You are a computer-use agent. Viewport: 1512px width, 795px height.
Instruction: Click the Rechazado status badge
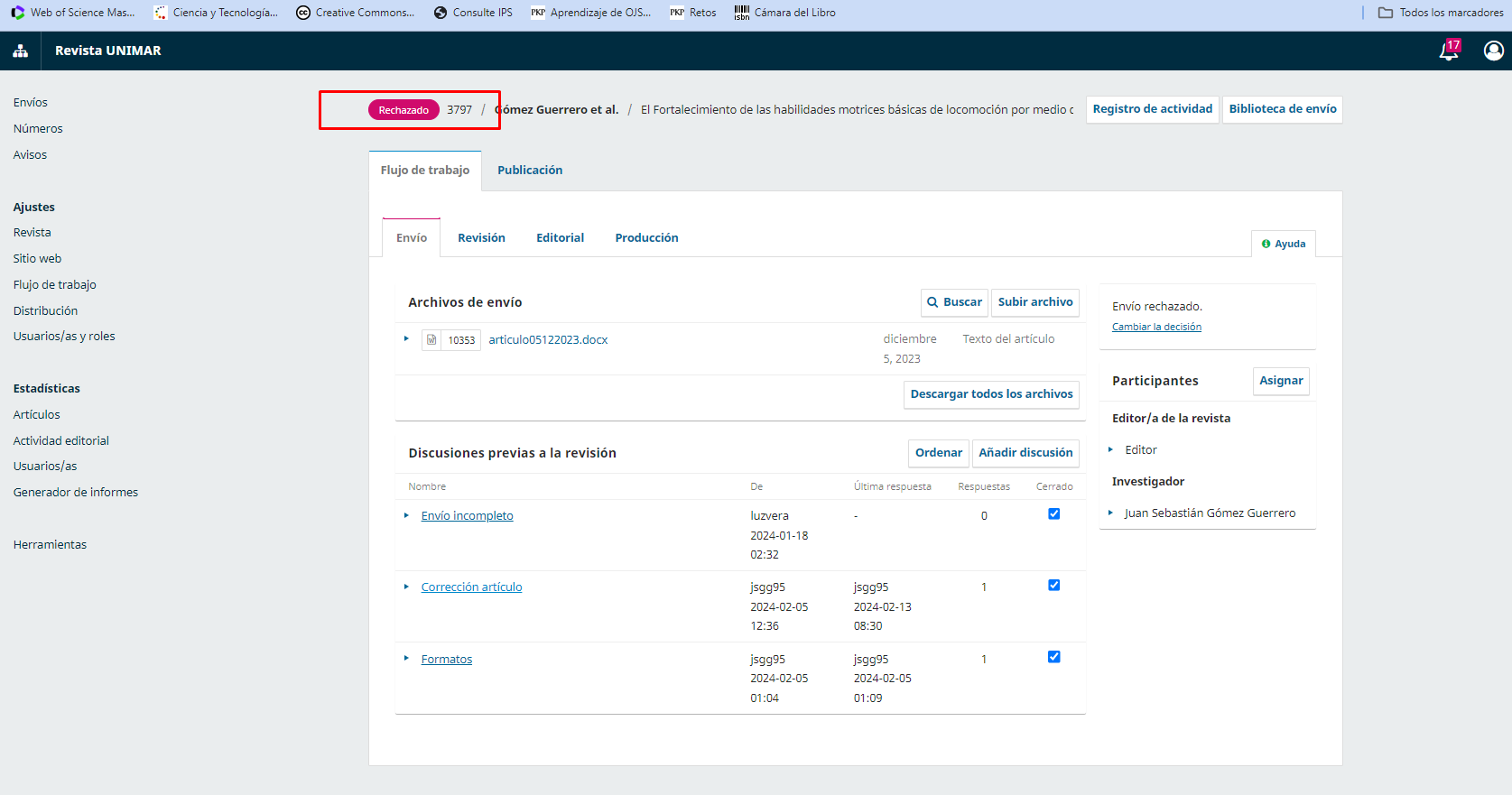click(404, 110)
